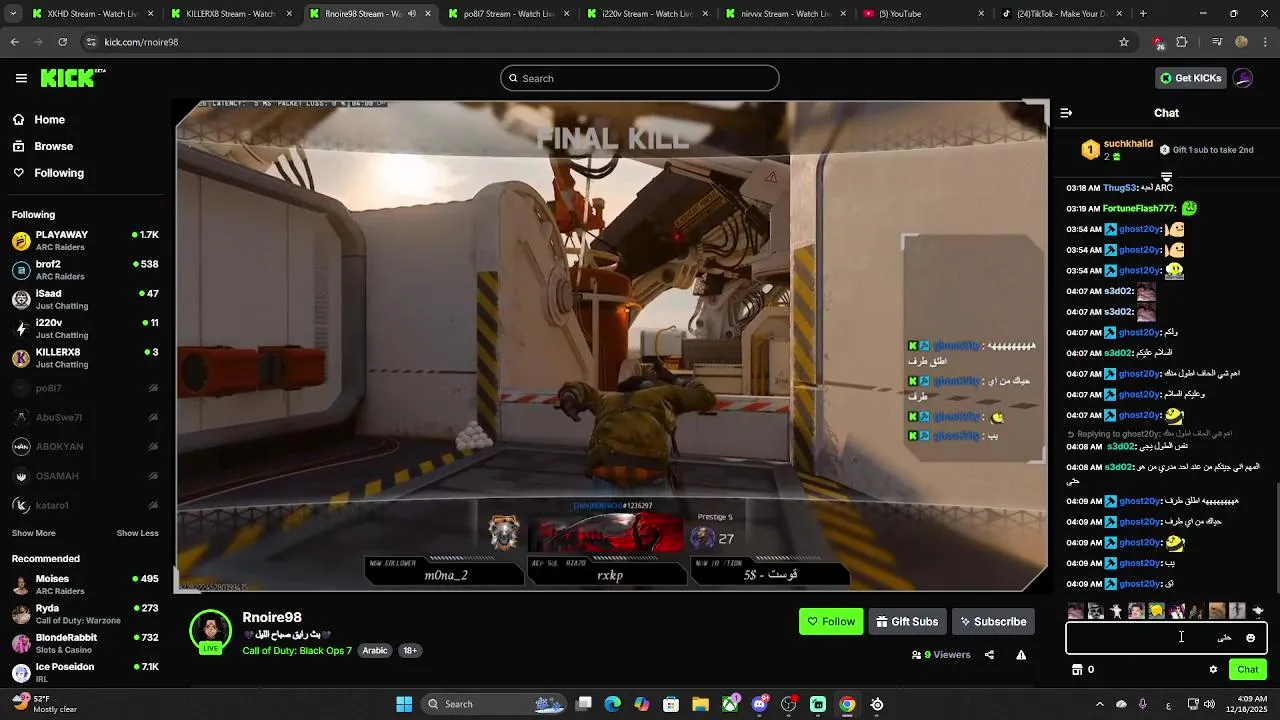Open Microsoft Store from taskbar
Viewport: 1280px width, 720px height.
coord(671,704)
